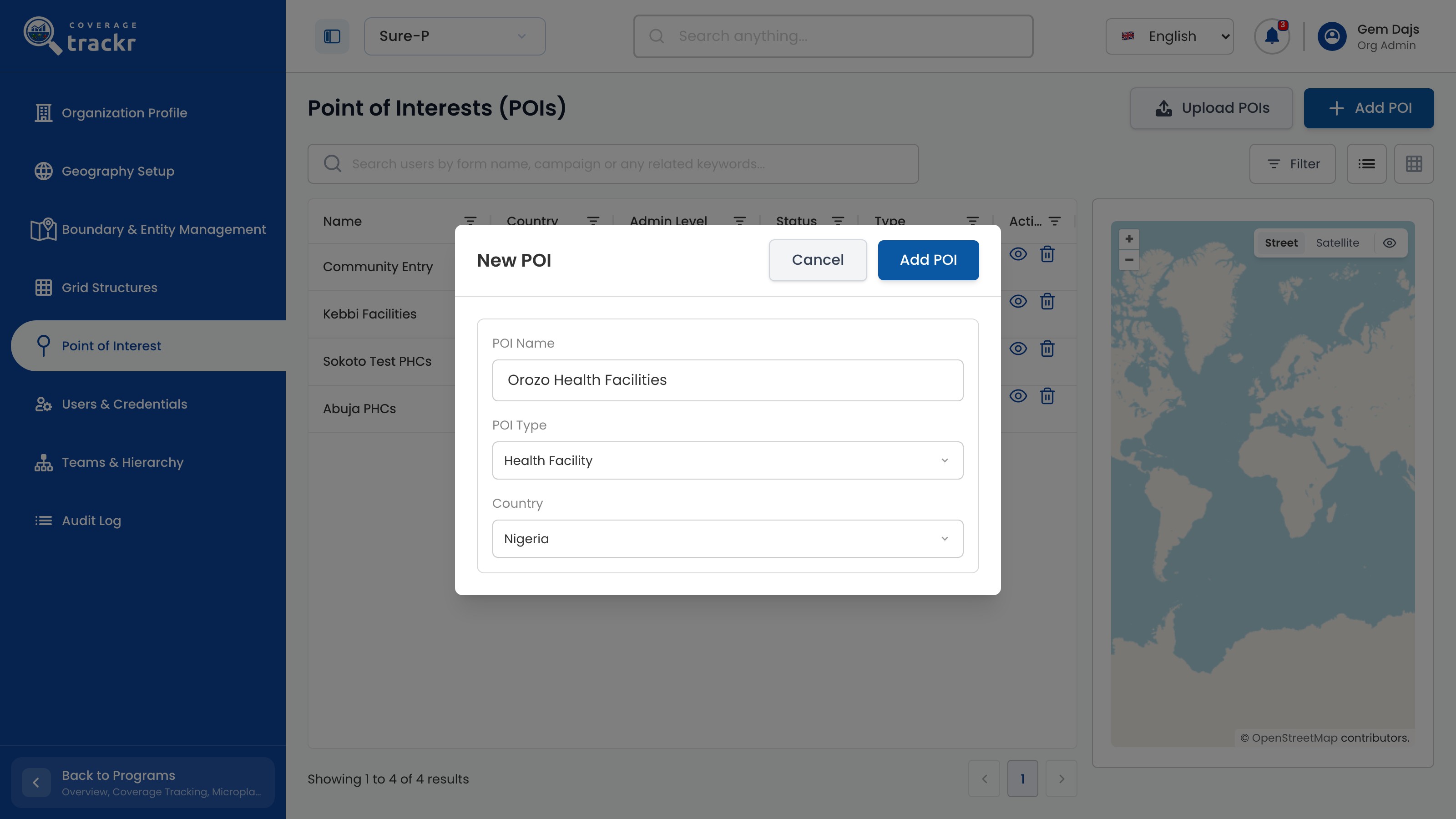Open the English language selector
The height and width of the screenshot is (819, 1456).
tap(1169, 36)
